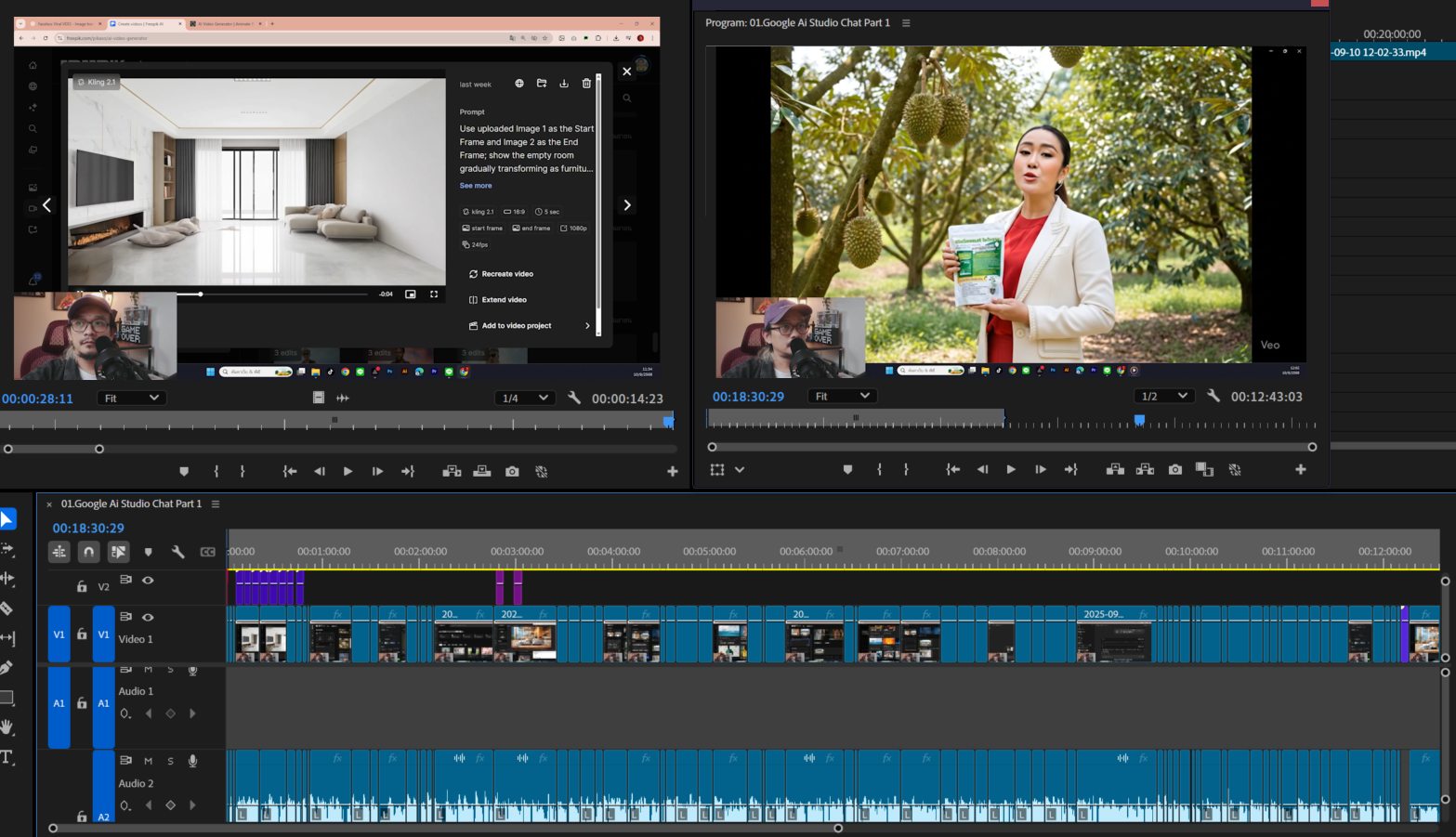This screenshot has width=1456, height=837.
Task: Mute the Audio 2 track
Action: tap(148, 761)
